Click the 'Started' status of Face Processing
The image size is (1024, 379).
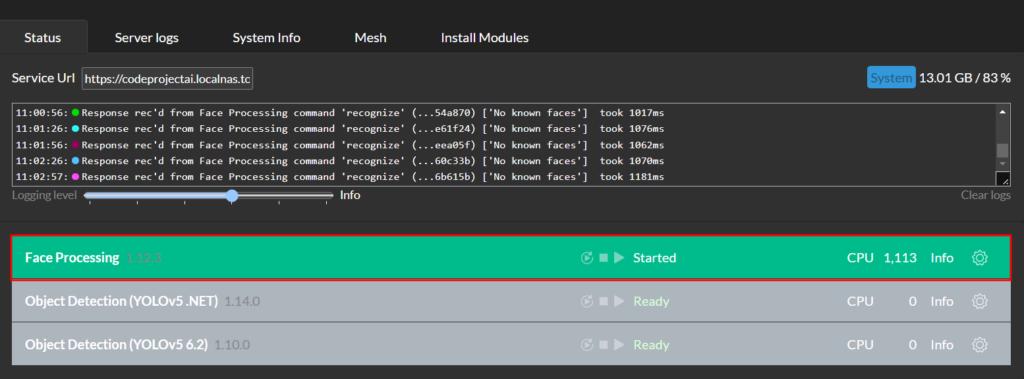[654, 258]
